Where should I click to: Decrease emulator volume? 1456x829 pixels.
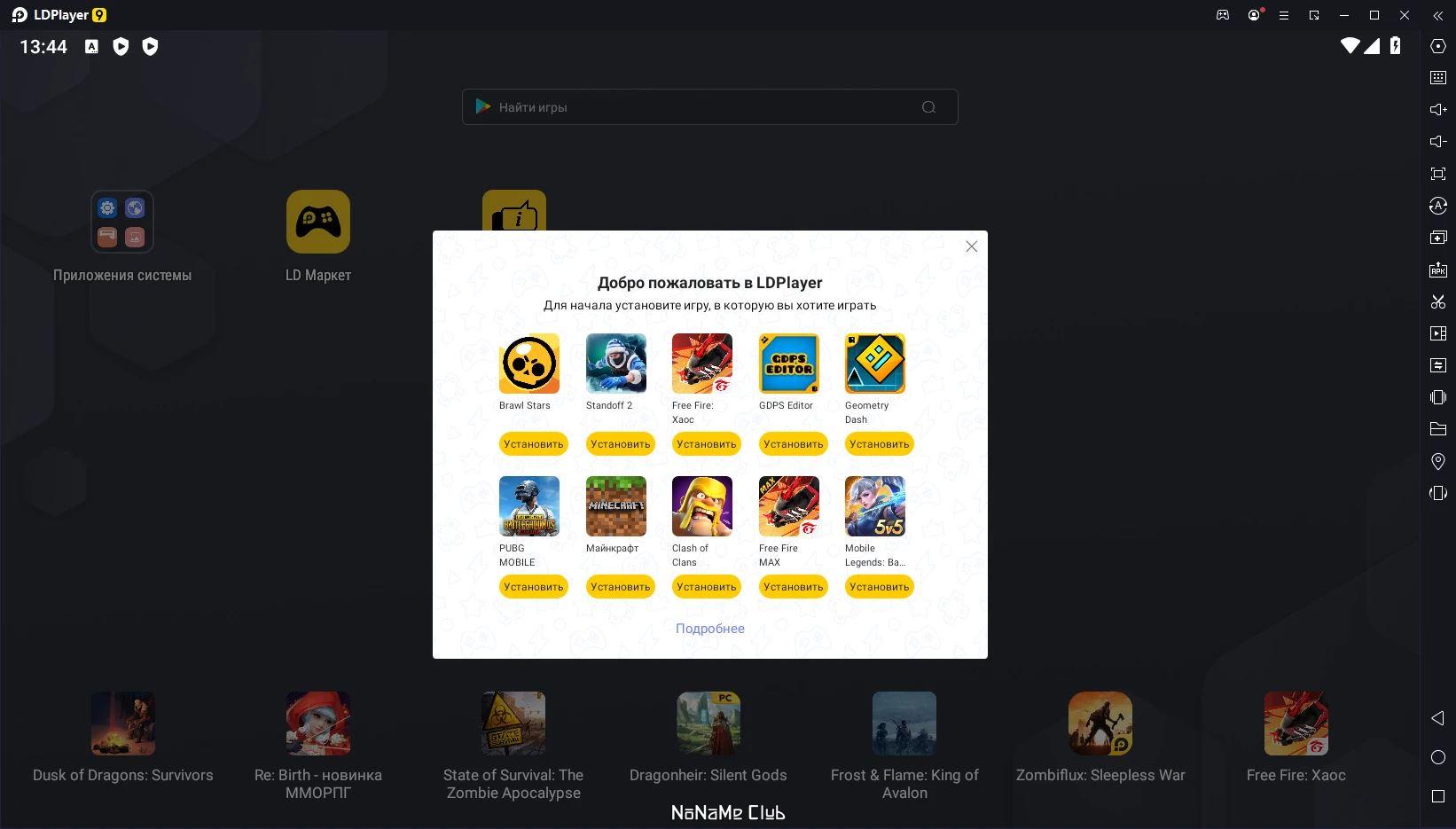pyautogui.click(x=1438, y=140)
